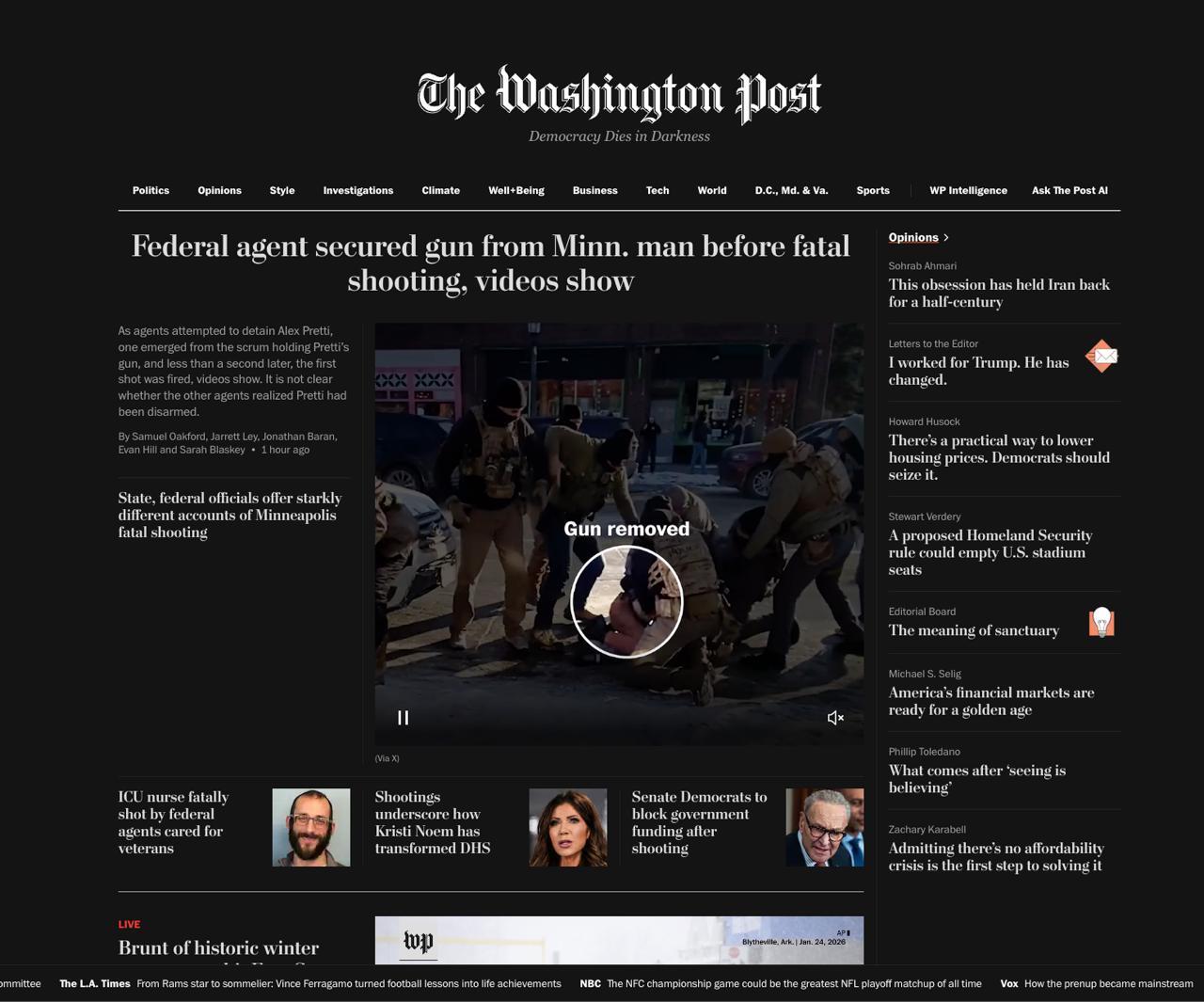Open the Politics section

(150, 190)
